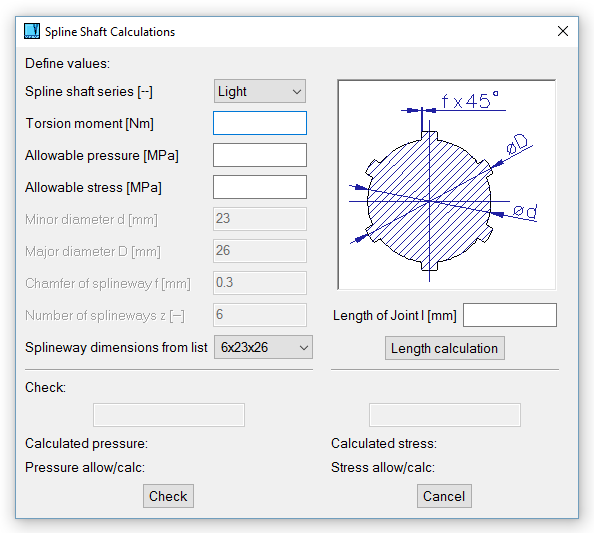The height and width of the screenshot is (533, 594).
Task: Click the stress check result box
Action: click(x=445, y=415)
